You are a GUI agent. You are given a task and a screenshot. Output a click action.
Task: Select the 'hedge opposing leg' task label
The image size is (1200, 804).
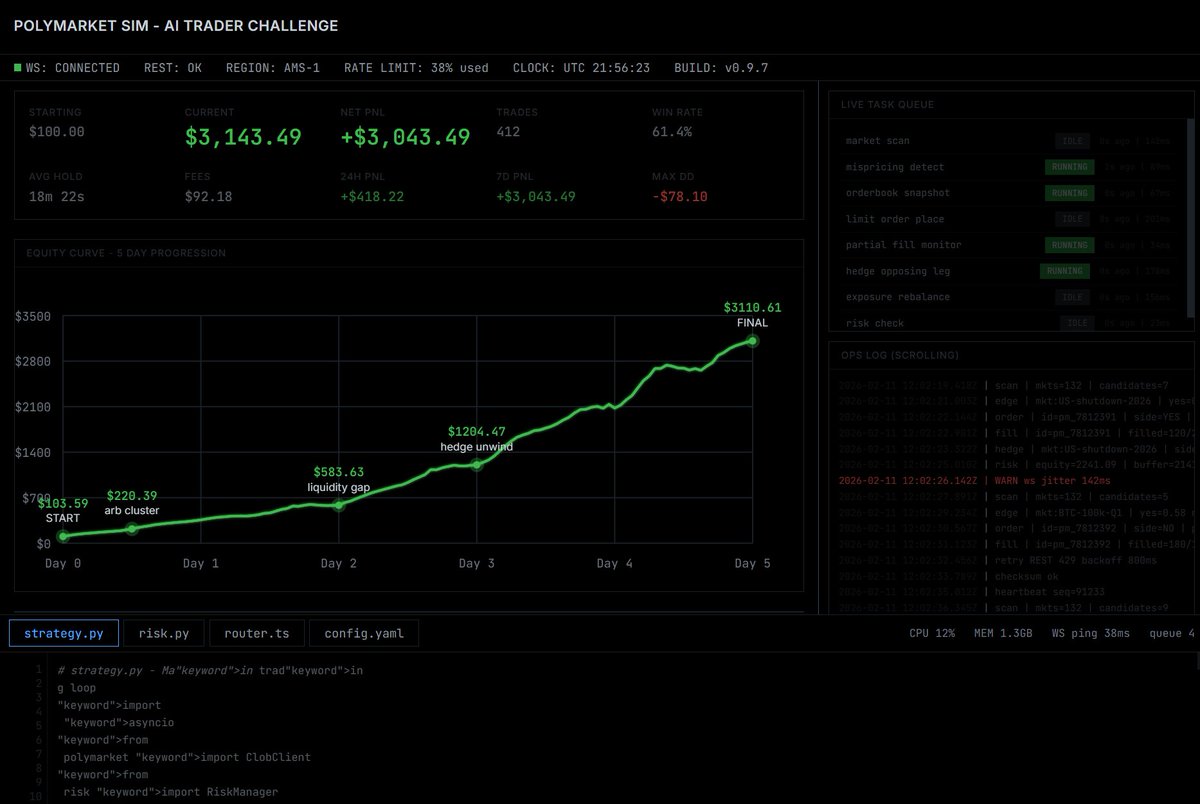click(x=898, y=271)
